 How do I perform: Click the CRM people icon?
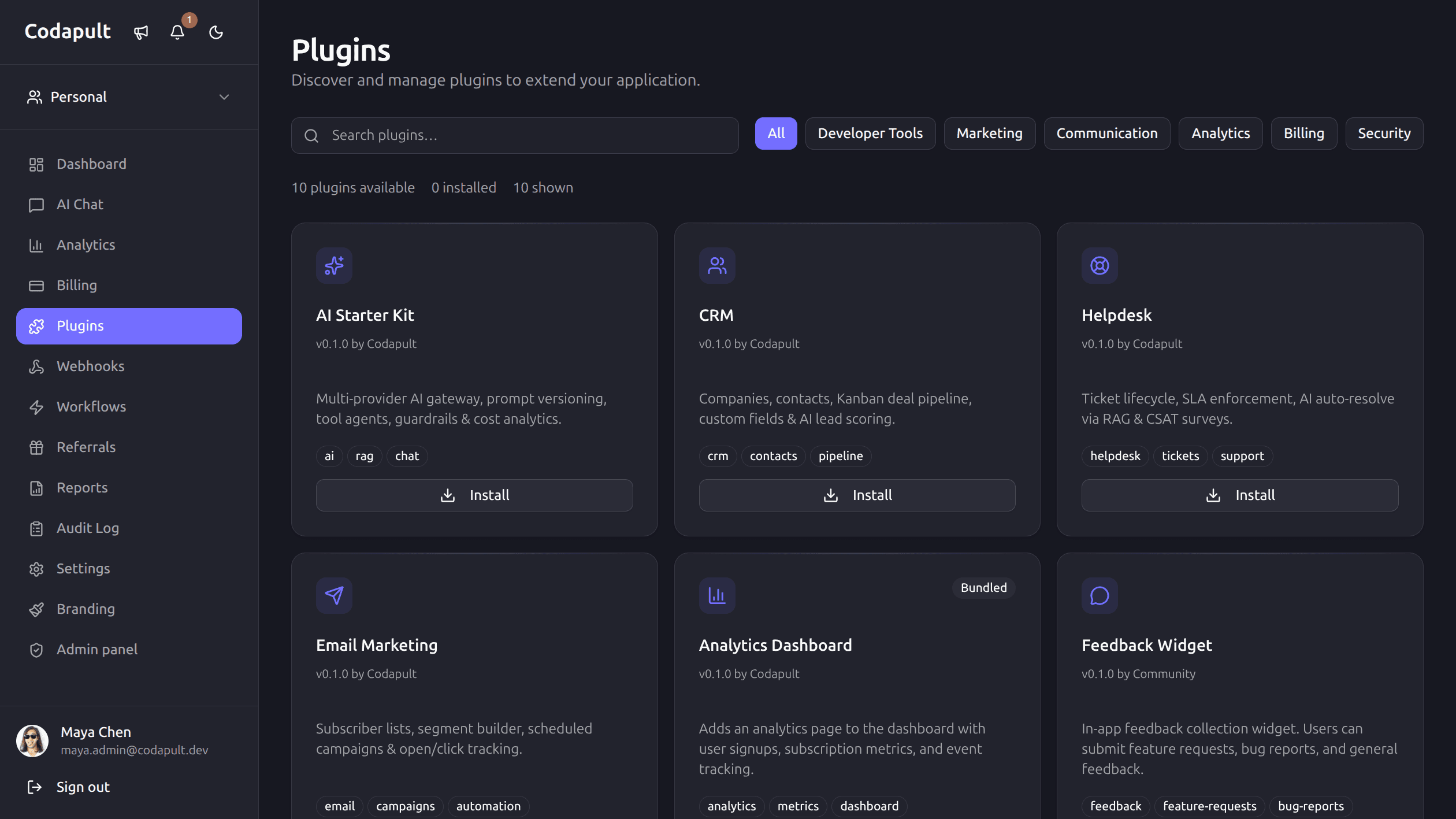[717, 266]
